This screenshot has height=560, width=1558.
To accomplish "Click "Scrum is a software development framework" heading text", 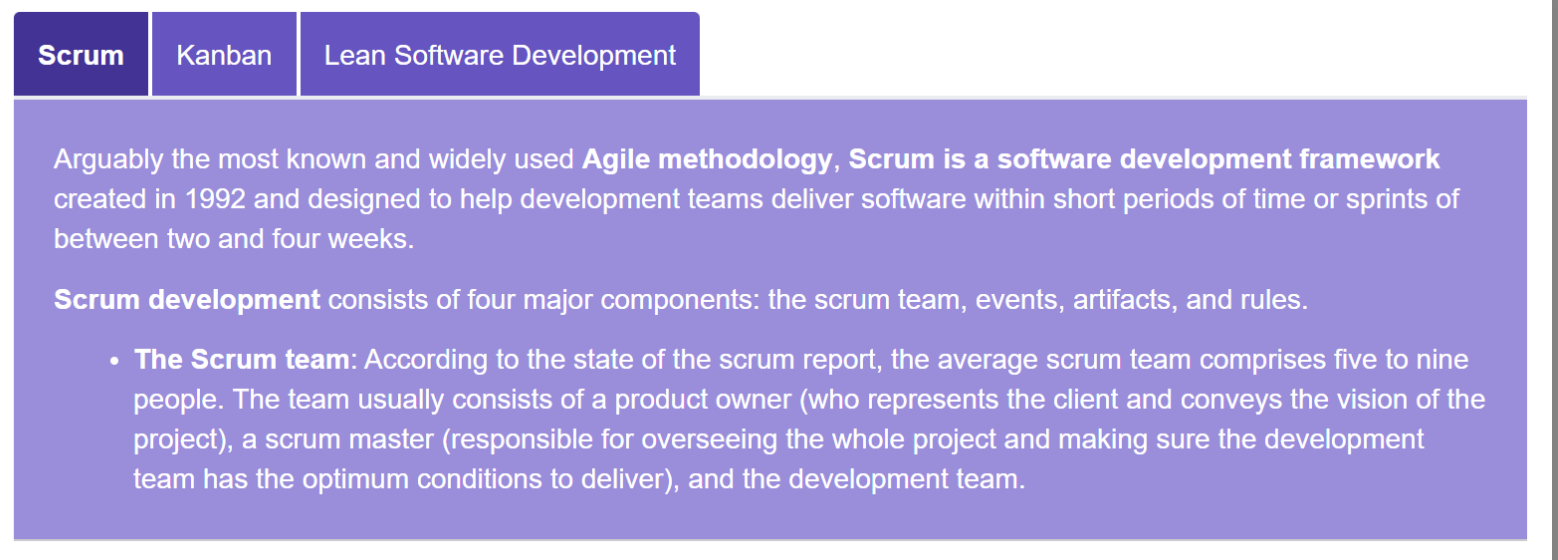I will tap(1144, 159).
